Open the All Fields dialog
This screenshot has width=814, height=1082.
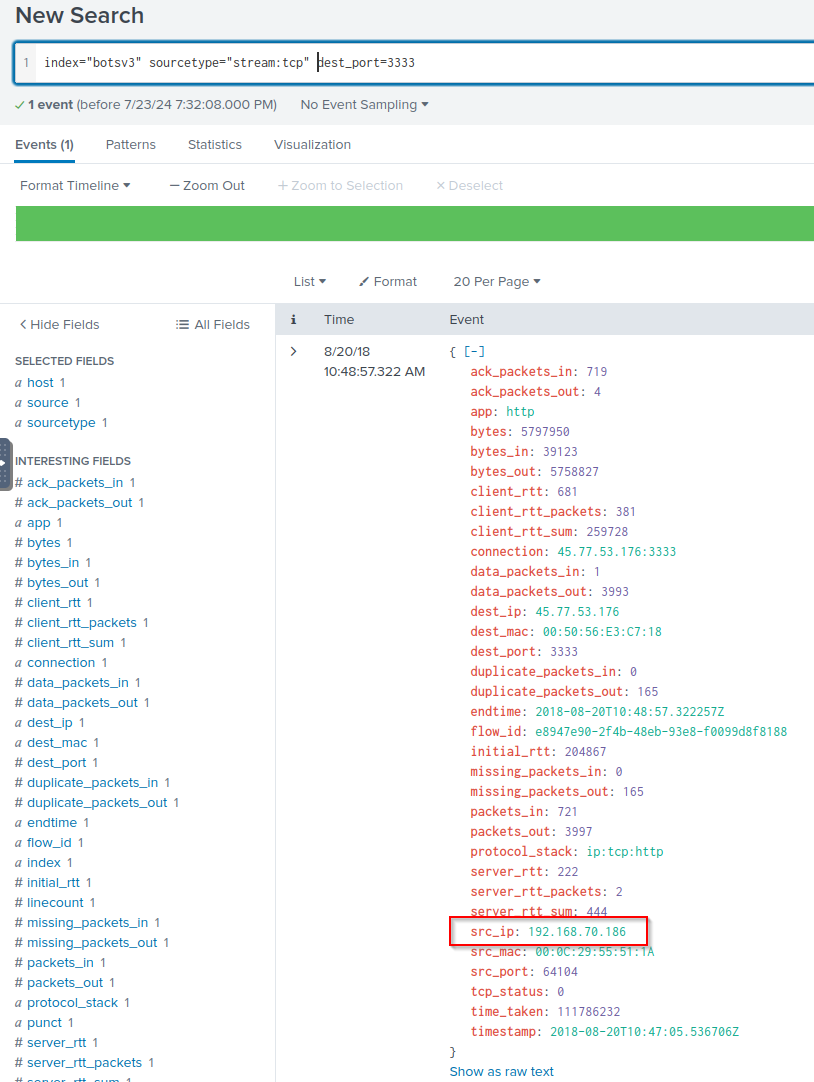coord(212,324)
